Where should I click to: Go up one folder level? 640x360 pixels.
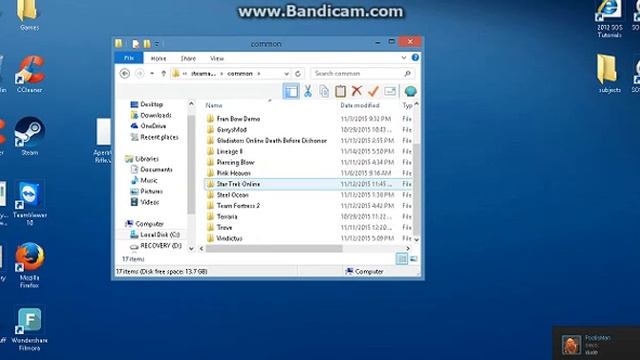(x=164, y=73)
